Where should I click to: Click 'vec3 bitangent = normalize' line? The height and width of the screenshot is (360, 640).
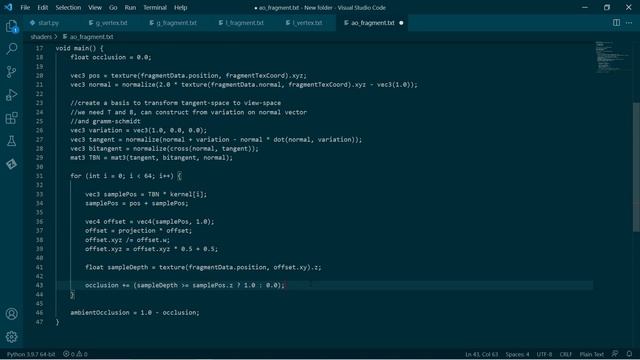coord(164,149)
